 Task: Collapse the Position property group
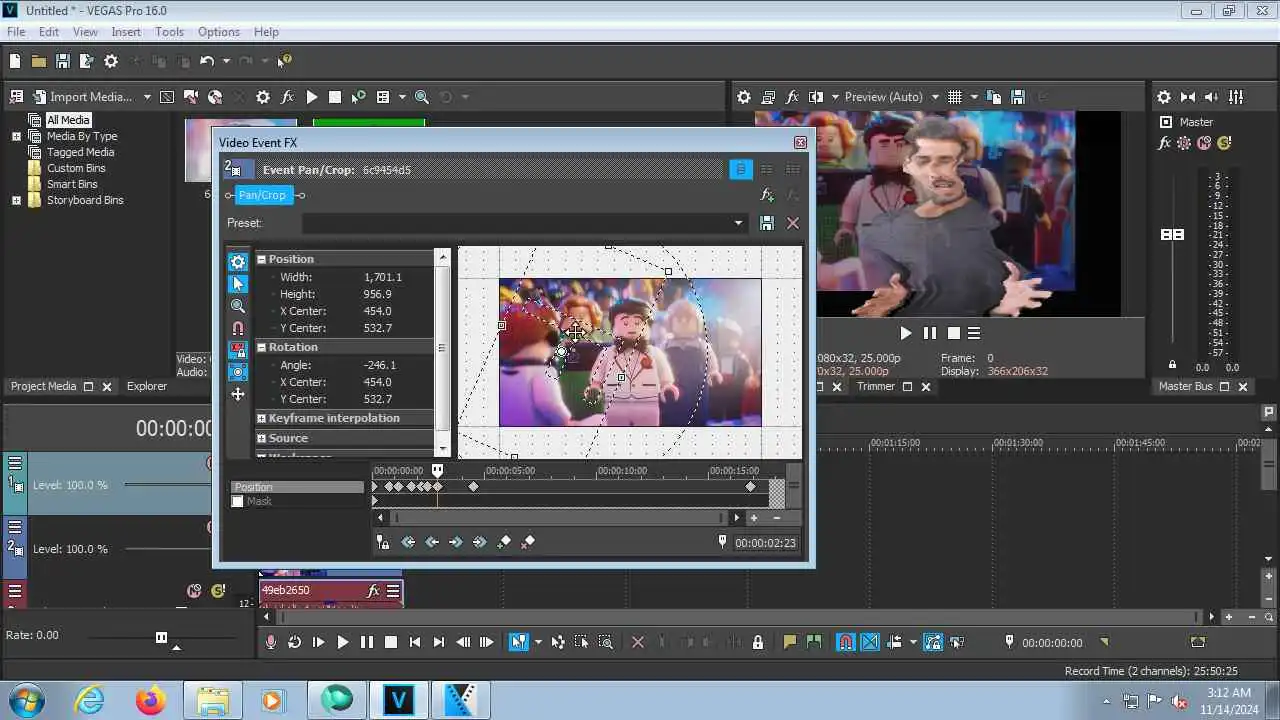[262, 259]
